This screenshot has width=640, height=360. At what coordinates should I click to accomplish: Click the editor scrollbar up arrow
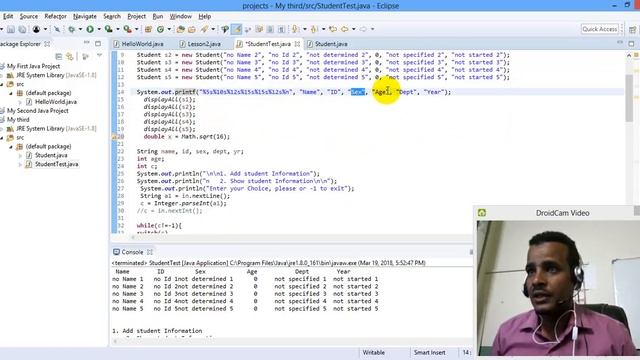point(629,56)
